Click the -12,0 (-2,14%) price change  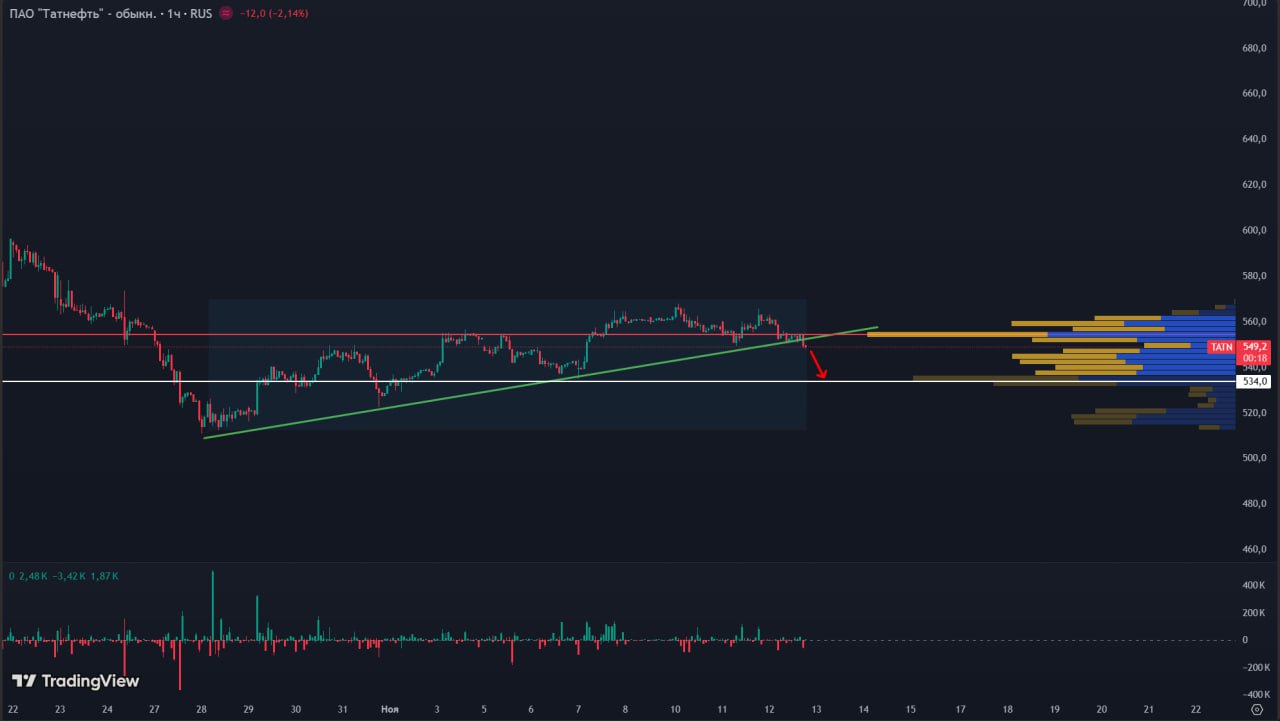tap(273, 14)
